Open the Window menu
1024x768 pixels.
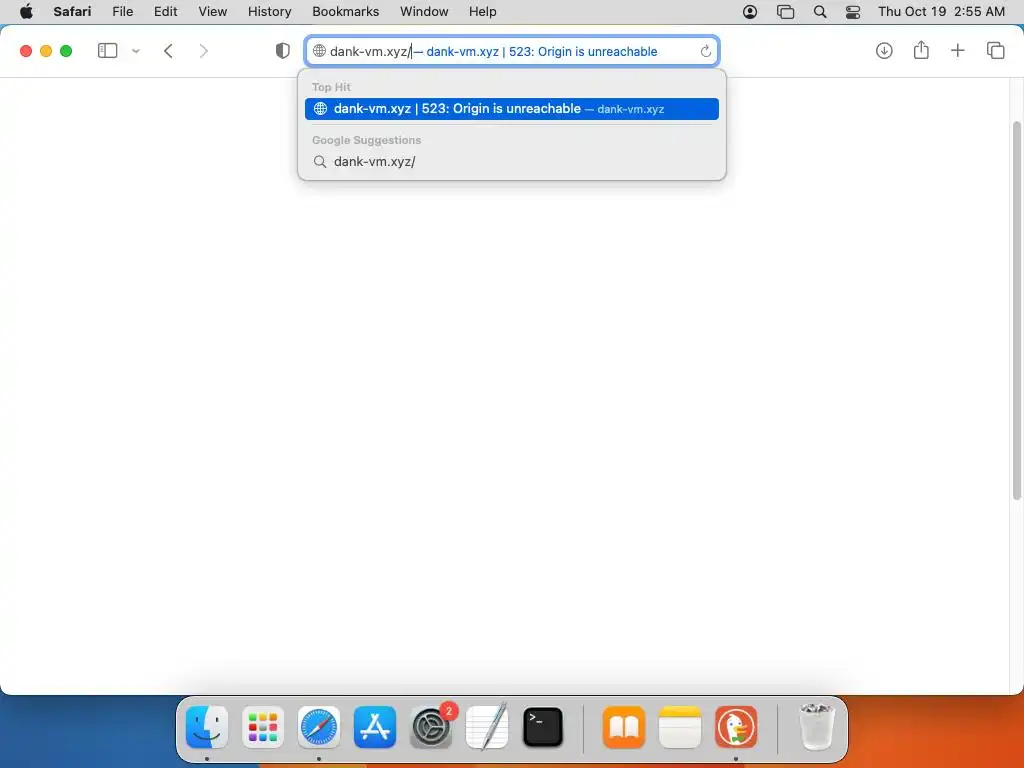pos(424,12)
